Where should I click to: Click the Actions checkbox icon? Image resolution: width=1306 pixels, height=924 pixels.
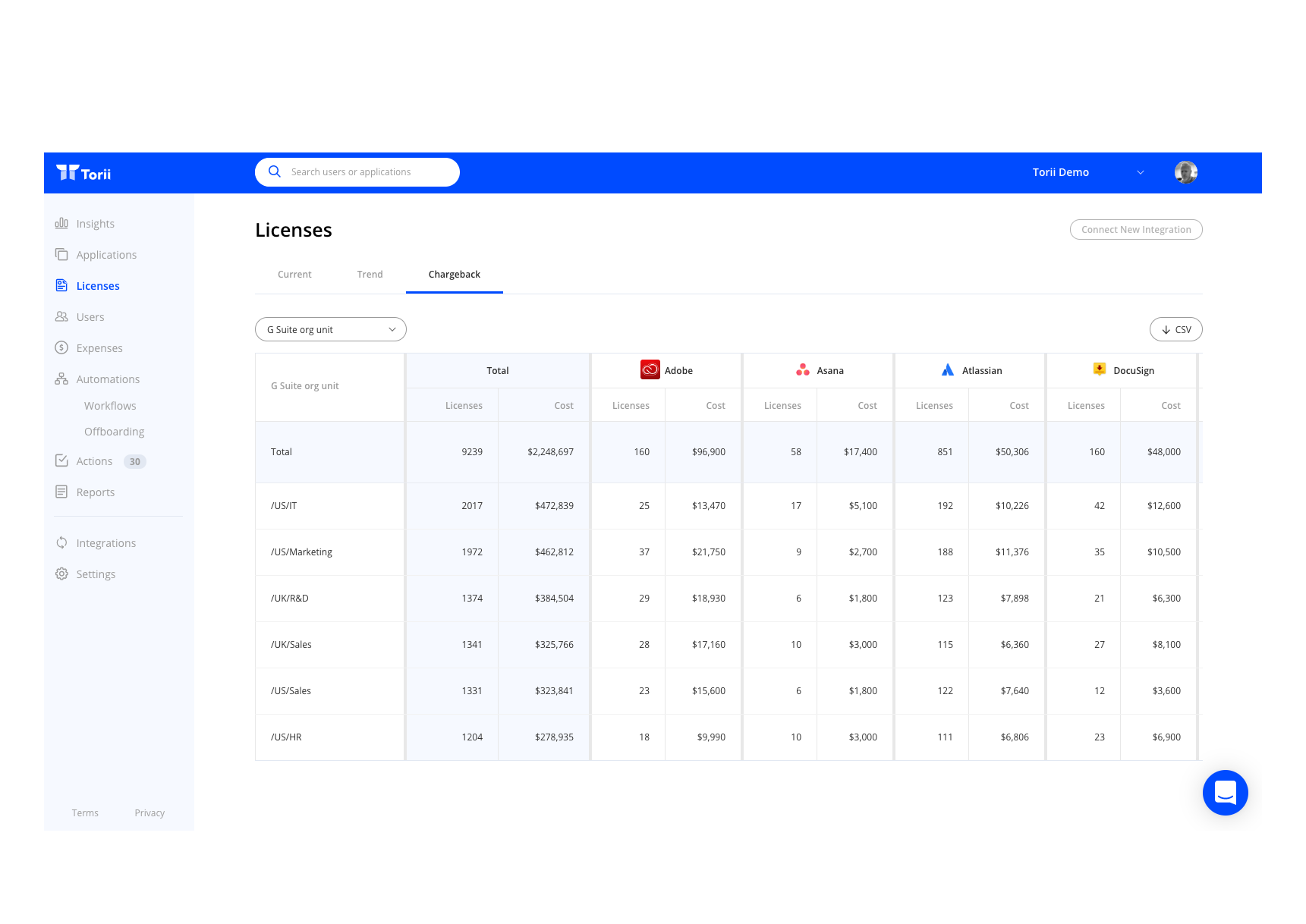point(61,460)
